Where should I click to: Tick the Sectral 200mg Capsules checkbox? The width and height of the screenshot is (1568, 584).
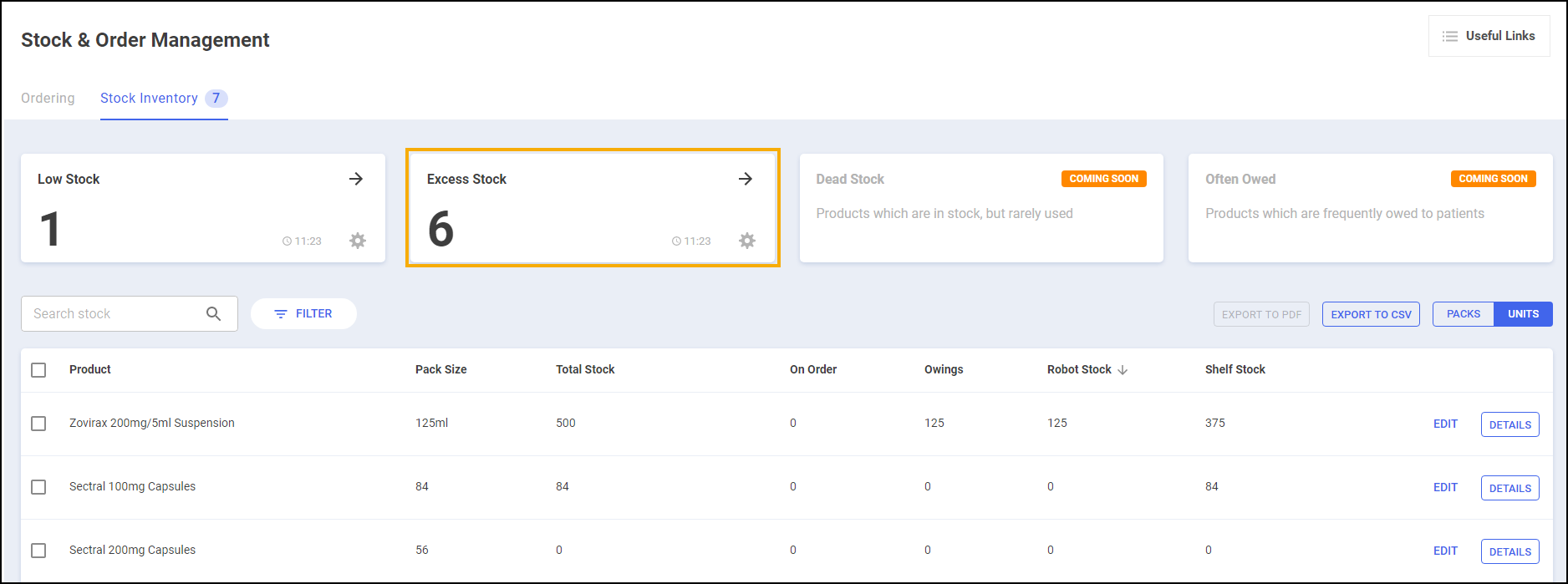pyautogui.click(x=38, y=551)
